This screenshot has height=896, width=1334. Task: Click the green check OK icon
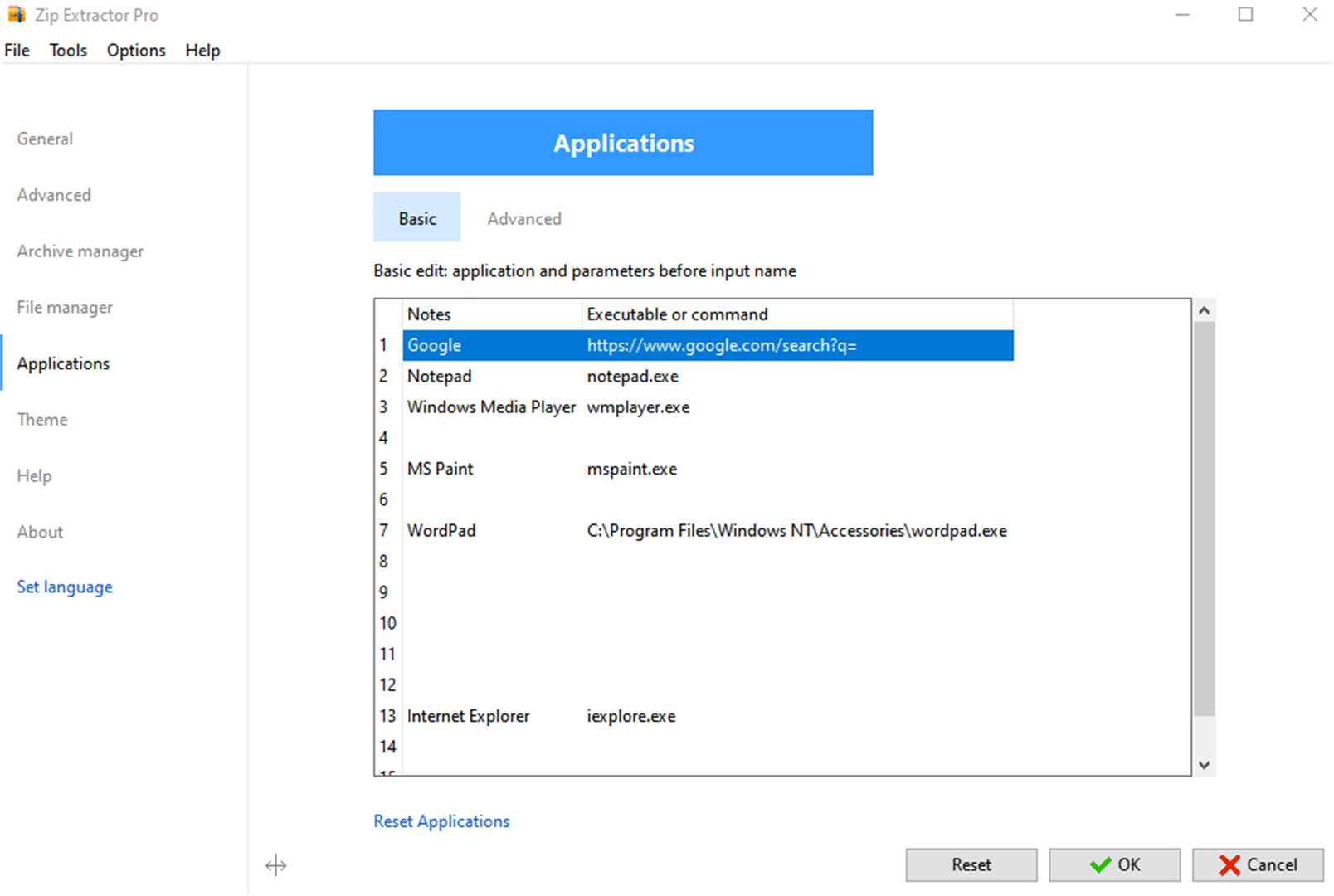coord(1100,864)
